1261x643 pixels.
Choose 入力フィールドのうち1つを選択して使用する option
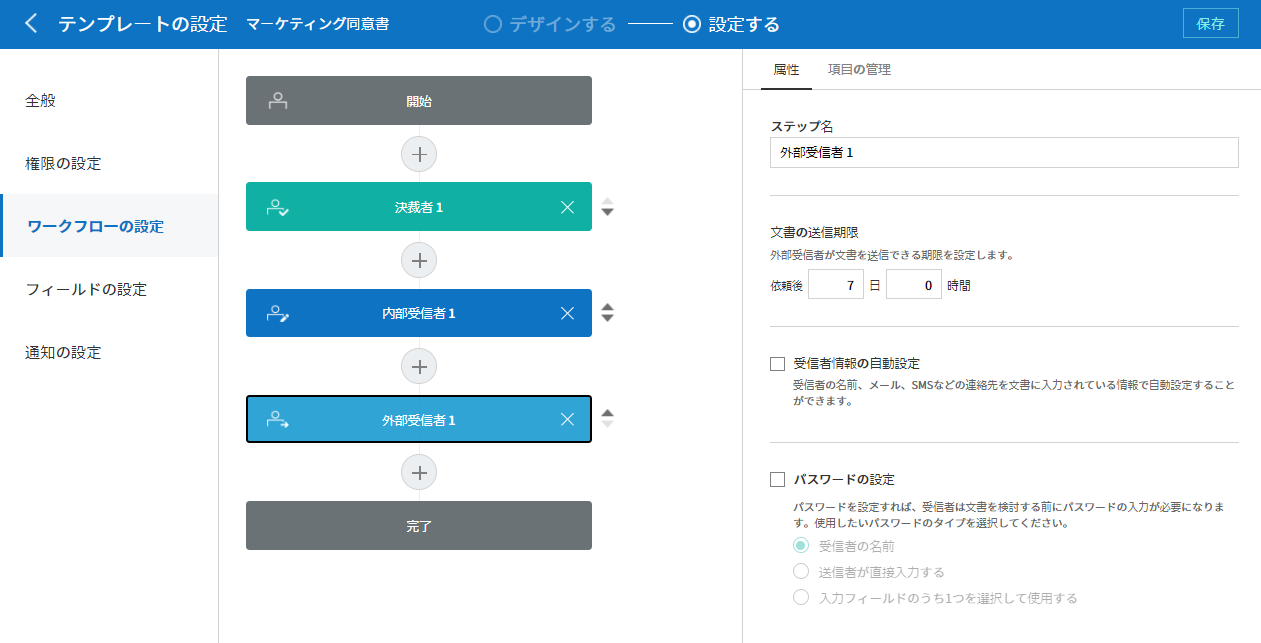800,598
